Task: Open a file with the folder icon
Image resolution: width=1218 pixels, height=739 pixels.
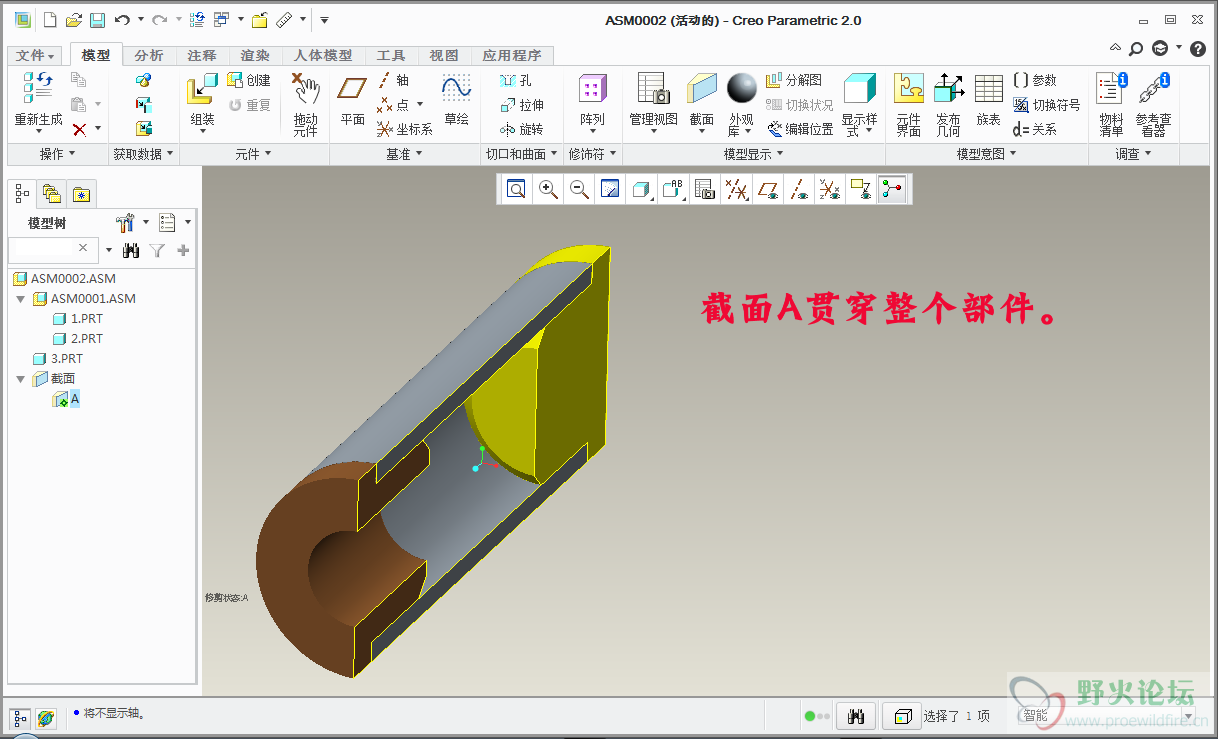Action: (x=73, y=20)
